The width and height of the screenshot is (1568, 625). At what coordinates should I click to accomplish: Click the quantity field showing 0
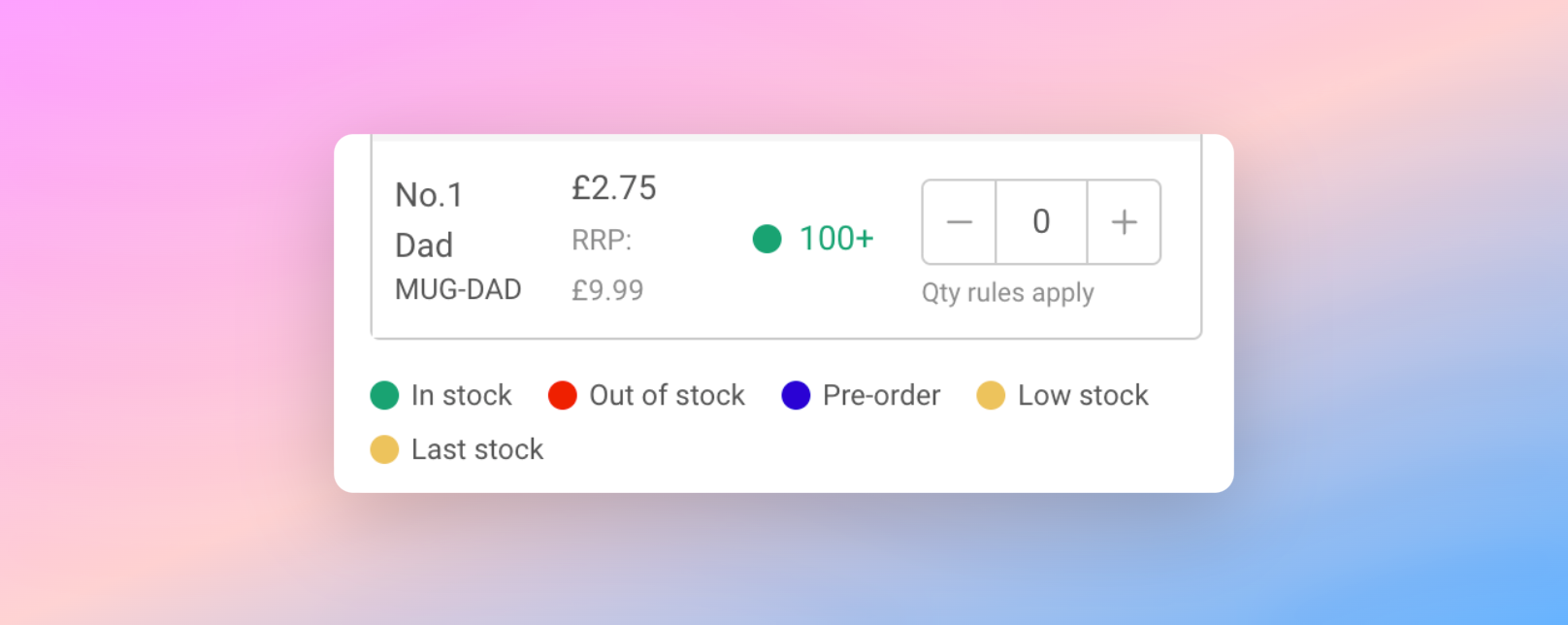click(x=1040, y=222)
